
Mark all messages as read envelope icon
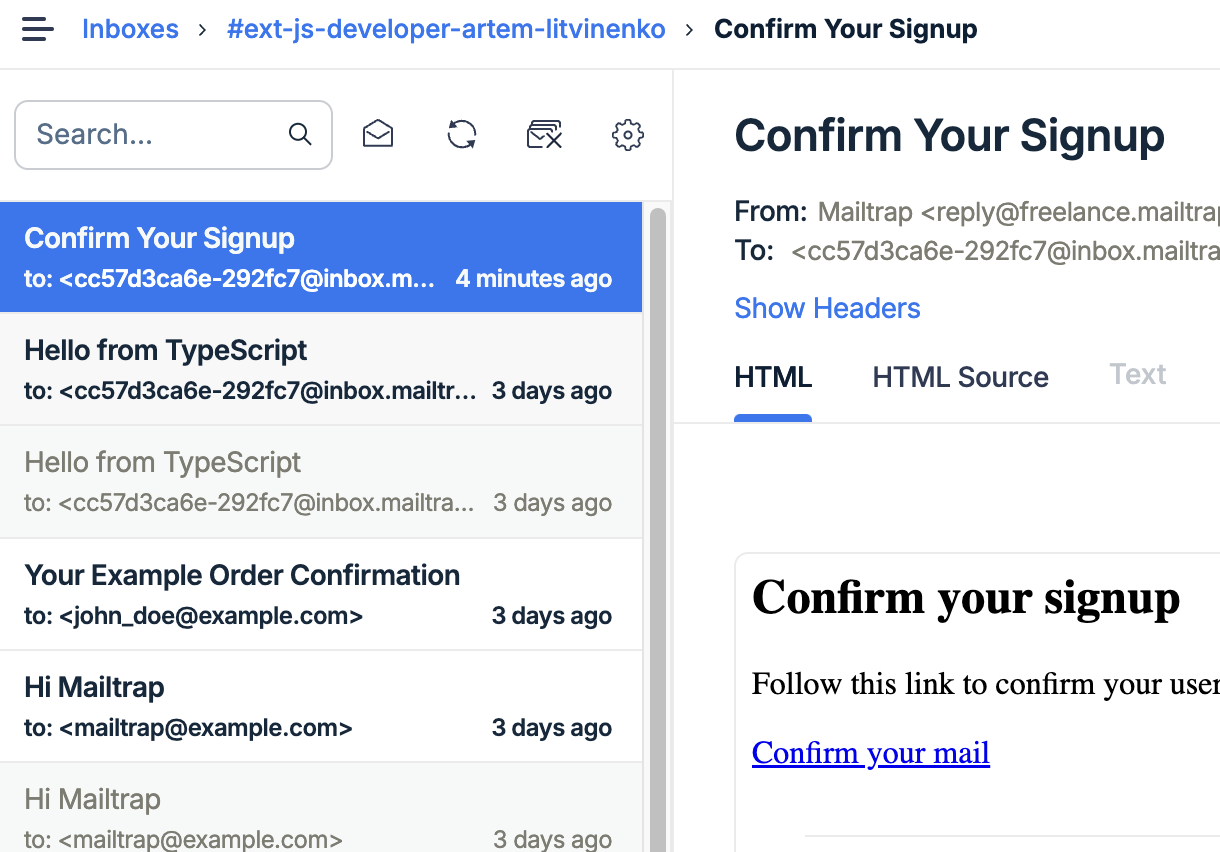tap(378, 134)
